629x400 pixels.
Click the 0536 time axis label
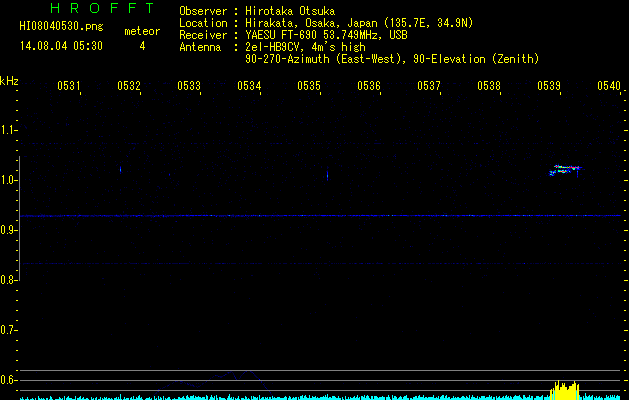pos(369,85)
